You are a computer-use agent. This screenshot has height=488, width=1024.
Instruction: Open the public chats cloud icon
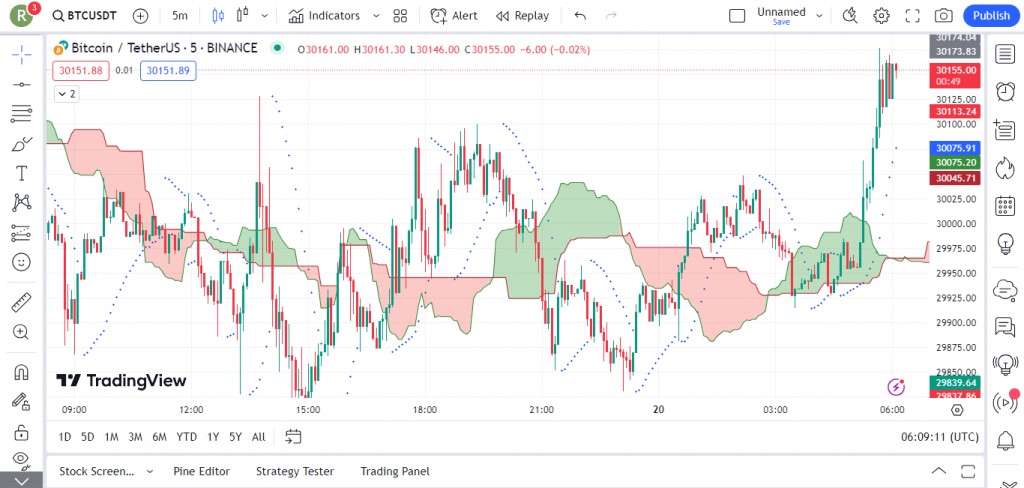tap(1004, 288)
